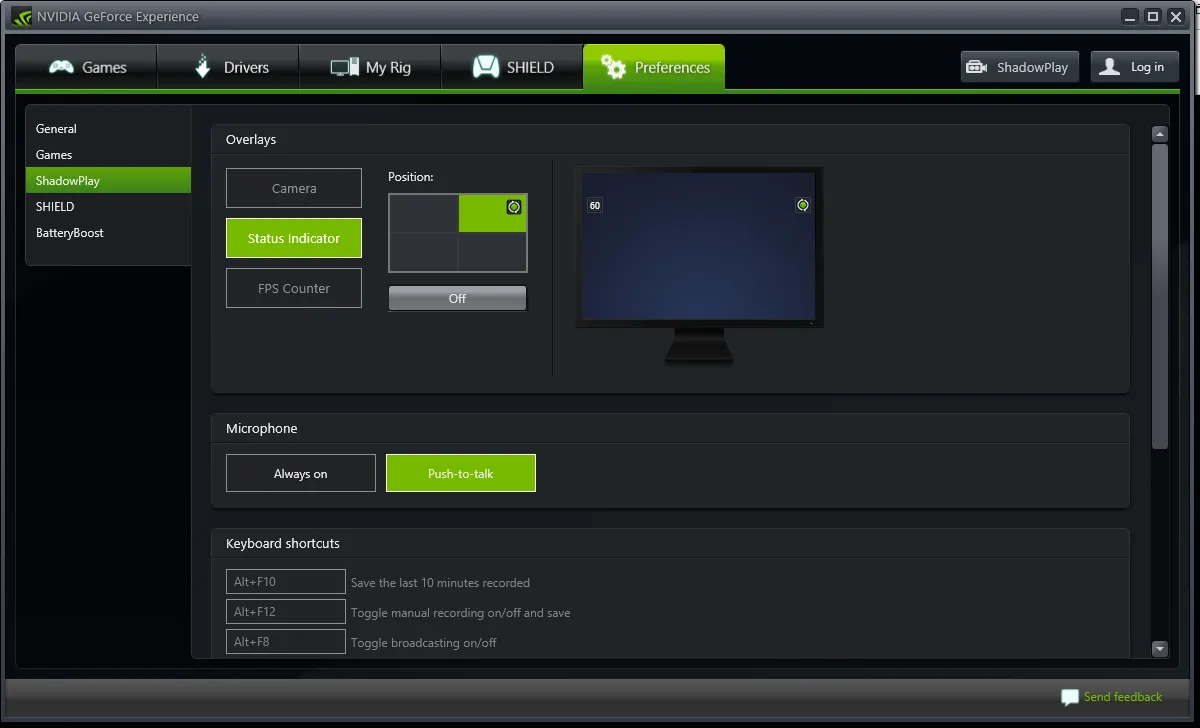The width and height of the screenshot is (1200, 728).
Task: Click the camcorder icon on ShadowPlay button
Action: (977, 67)
